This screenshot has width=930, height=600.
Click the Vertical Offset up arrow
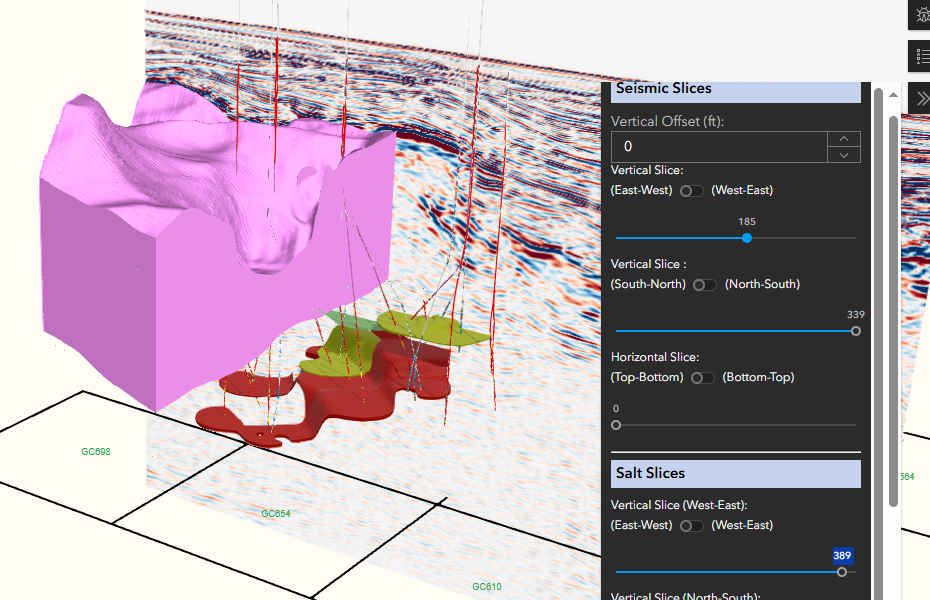click(x=843, y=137)
